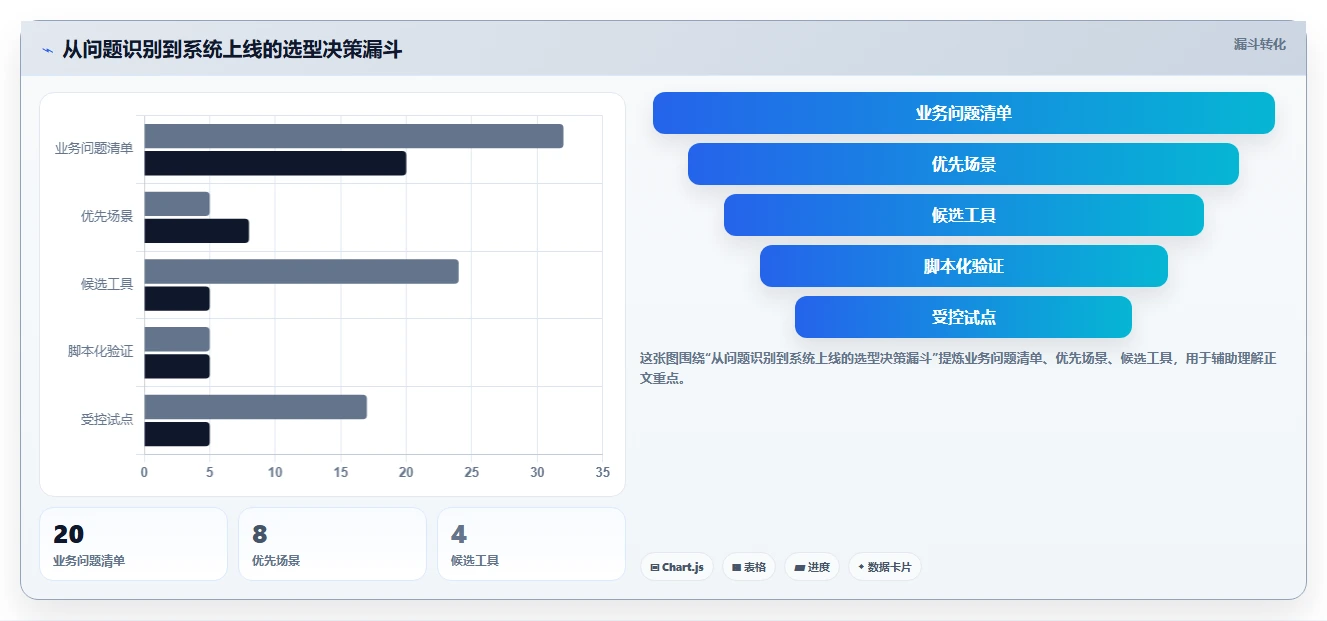Click the dark bar for 业务问题清单

[275, 163]
